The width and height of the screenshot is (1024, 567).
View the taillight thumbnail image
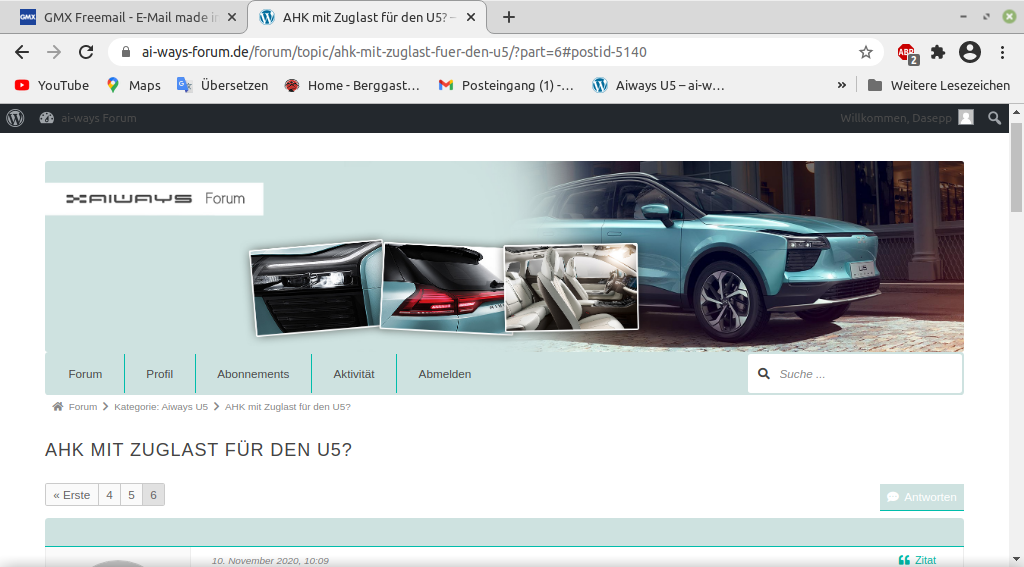tap(443, 287)
